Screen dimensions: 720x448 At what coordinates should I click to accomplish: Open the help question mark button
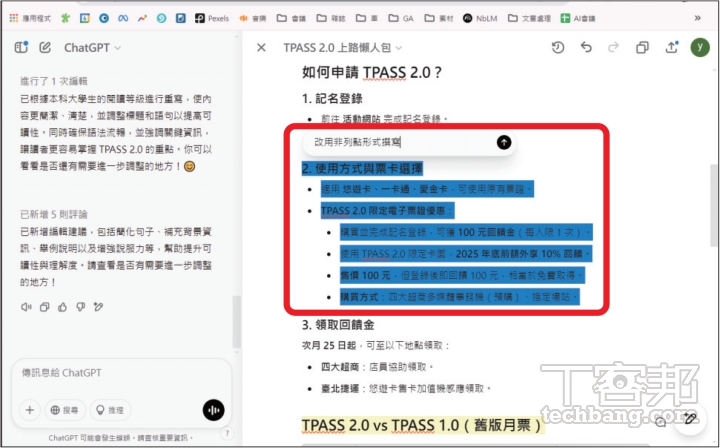point(227,433)
